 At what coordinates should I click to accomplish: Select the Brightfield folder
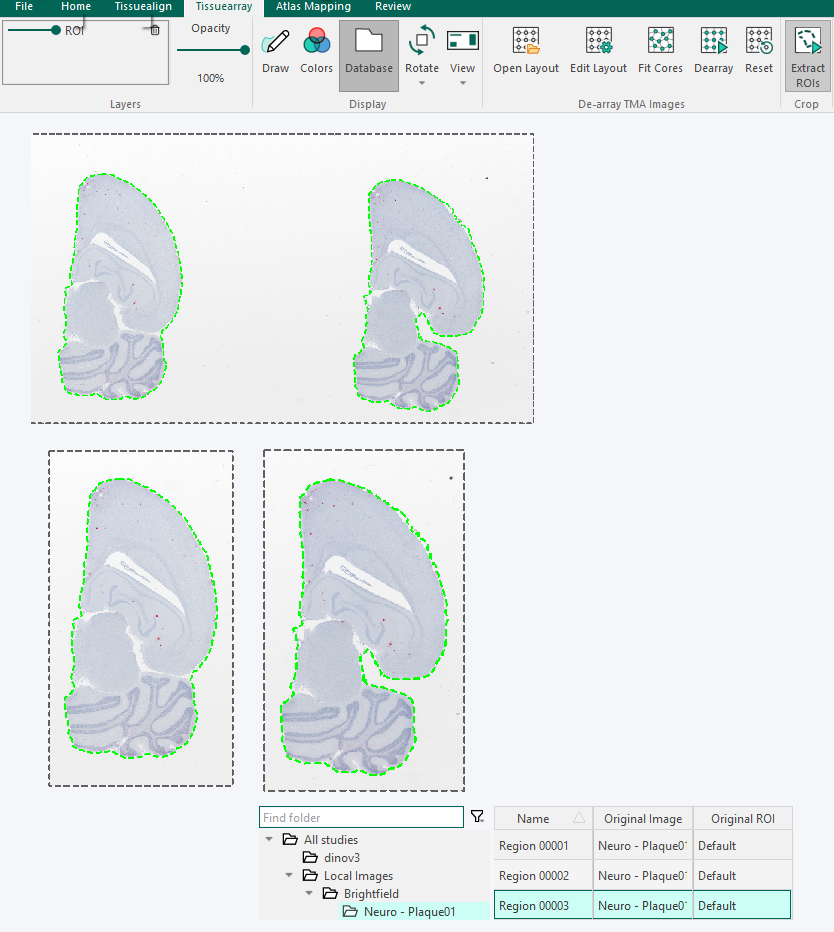(x=371, y=893)
